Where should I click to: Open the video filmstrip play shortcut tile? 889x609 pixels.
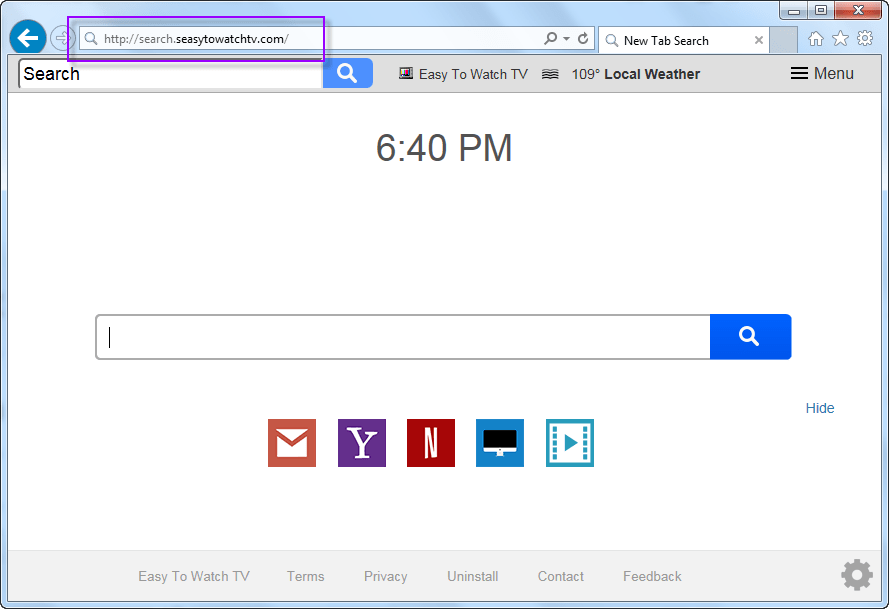(570, 443)
